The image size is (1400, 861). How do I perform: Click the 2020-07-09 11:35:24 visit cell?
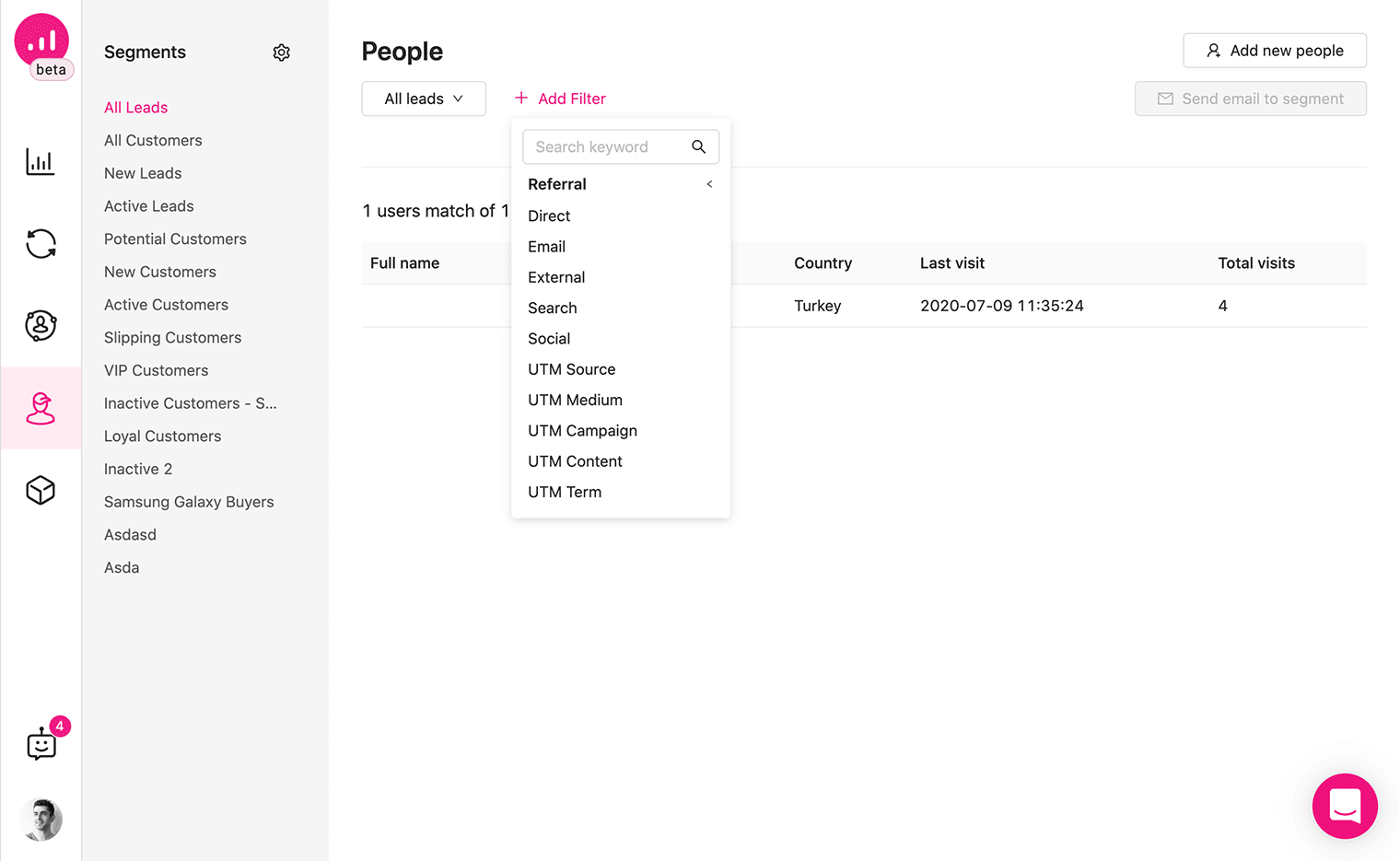1001,306
